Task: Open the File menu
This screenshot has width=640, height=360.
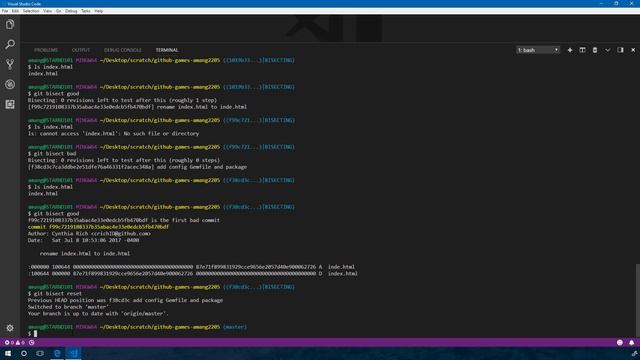Action: click(5, 11)
